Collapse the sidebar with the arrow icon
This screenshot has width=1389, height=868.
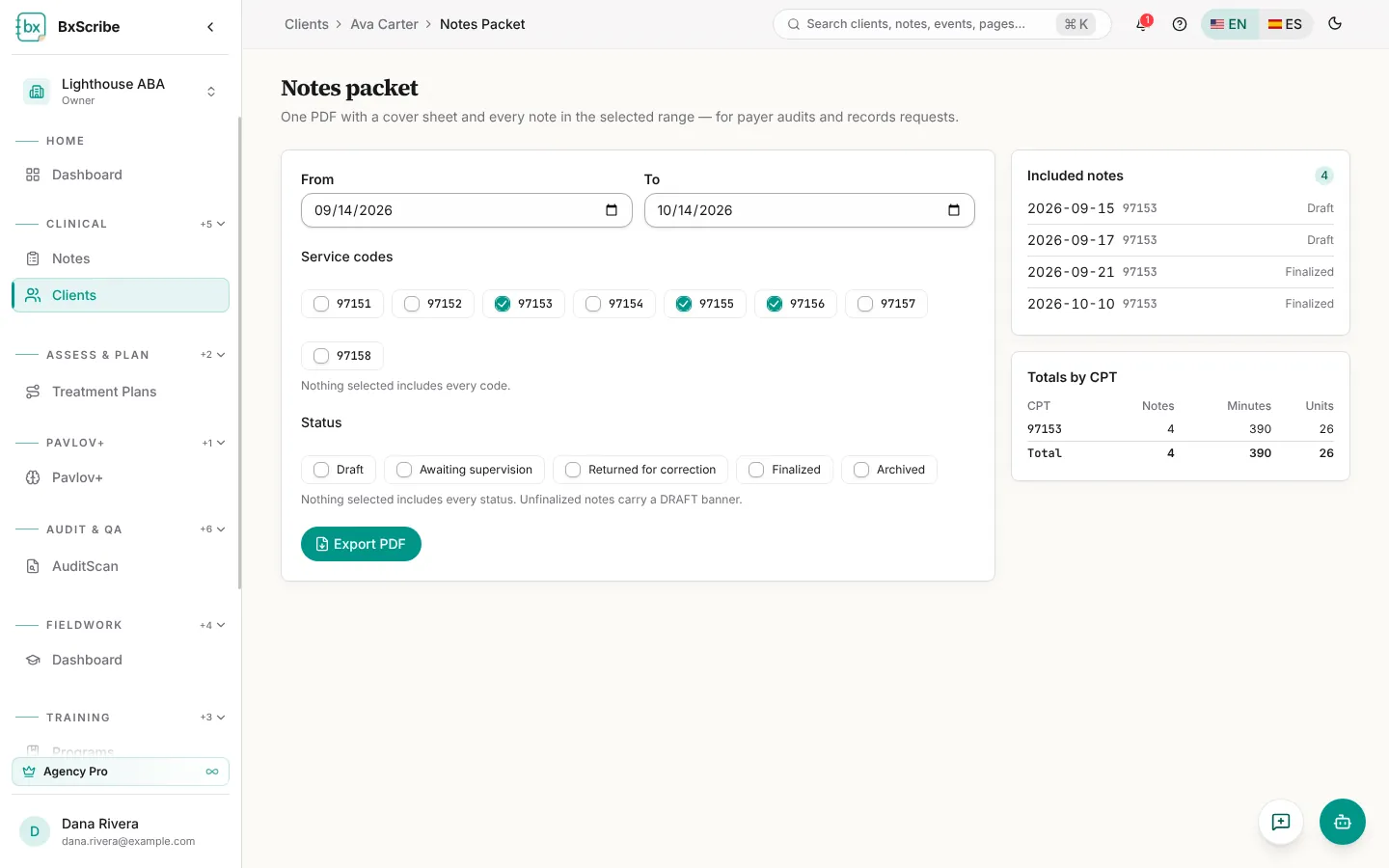click(x=210, y=27)
